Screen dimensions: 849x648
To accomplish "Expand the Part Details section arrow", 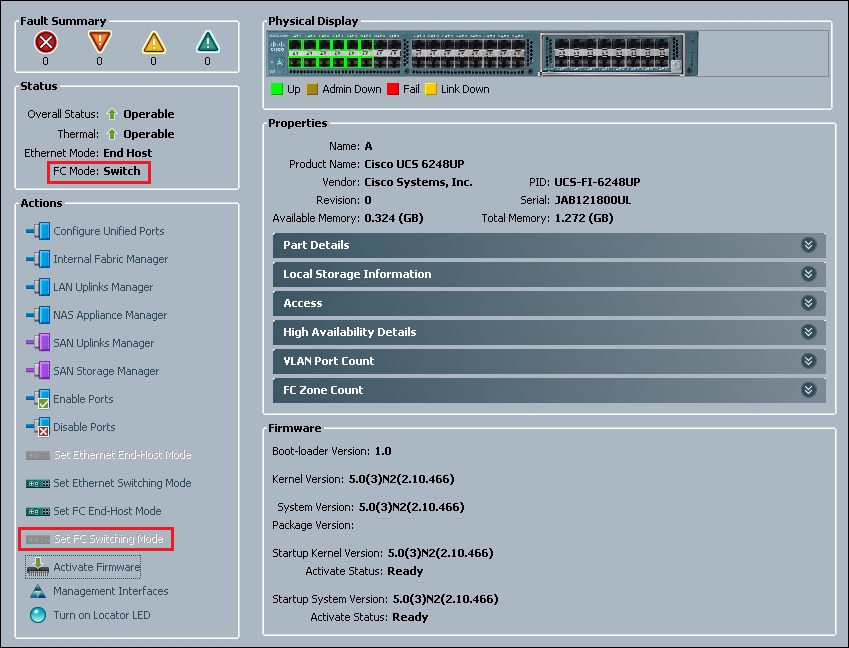I will click(x=808, y=245).
